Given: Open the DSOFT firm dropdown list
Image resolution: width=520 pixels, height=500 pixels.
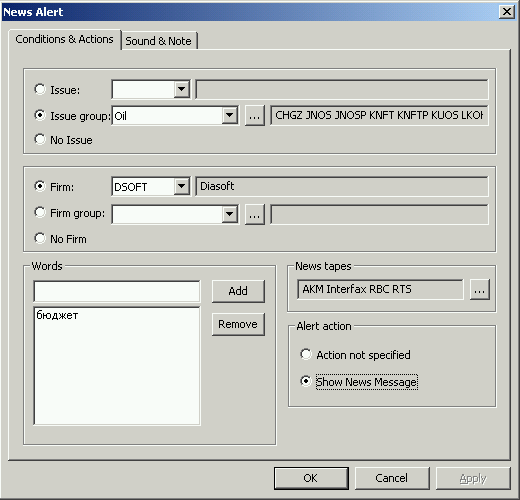Looking at the screenshot, I should click(182, 186).
